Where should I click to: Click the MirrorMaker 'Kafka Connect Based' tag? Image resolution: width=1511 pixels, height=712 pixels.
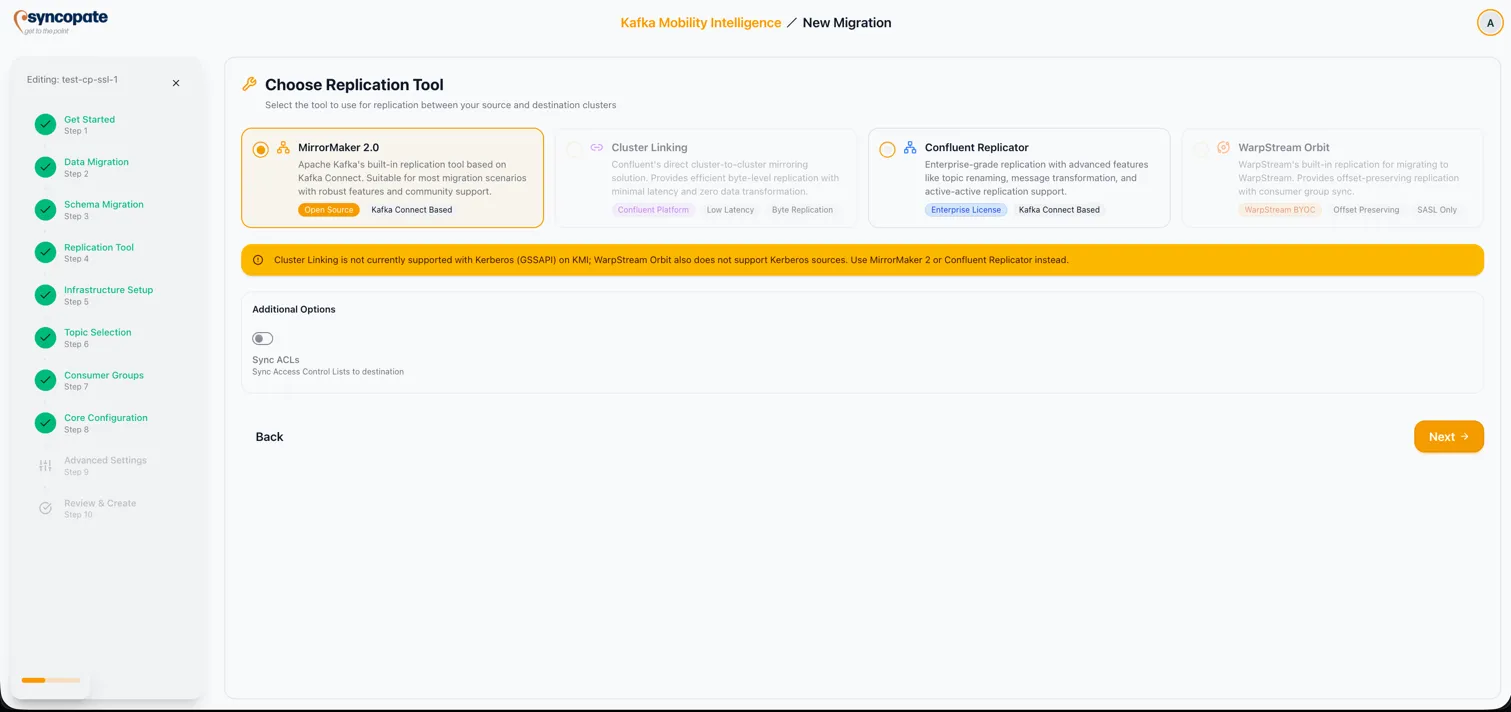[411, 210]
